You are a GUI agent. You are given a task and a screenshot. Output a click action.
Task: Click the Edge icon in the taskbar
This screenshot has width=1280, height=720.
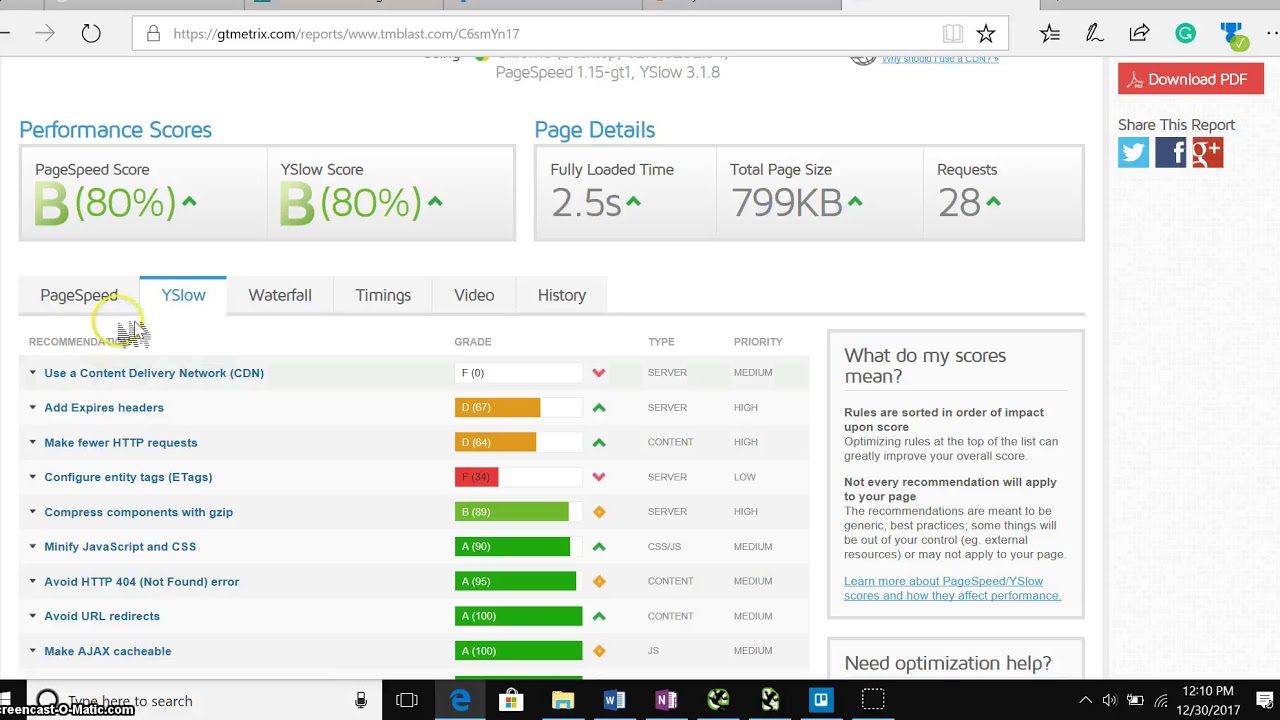click(x=460, y=700)
